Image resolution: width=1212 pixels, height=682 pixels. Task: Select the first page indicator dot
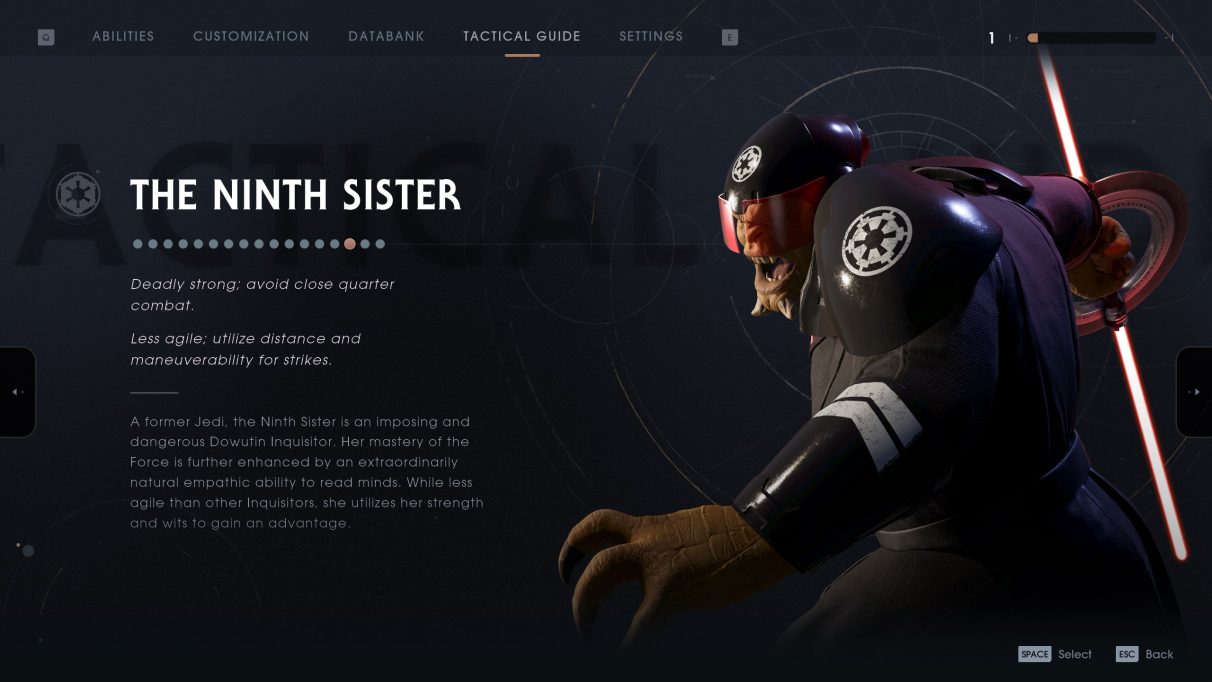click(x=138, y=243)
